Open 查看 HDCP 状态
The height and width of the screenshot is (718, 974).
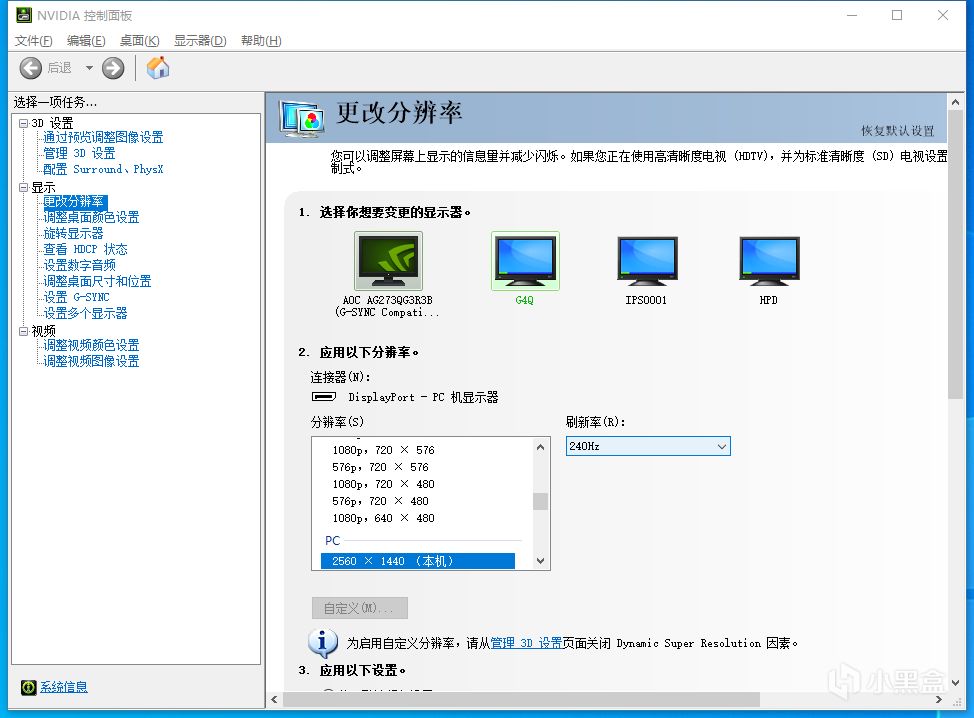86,249
